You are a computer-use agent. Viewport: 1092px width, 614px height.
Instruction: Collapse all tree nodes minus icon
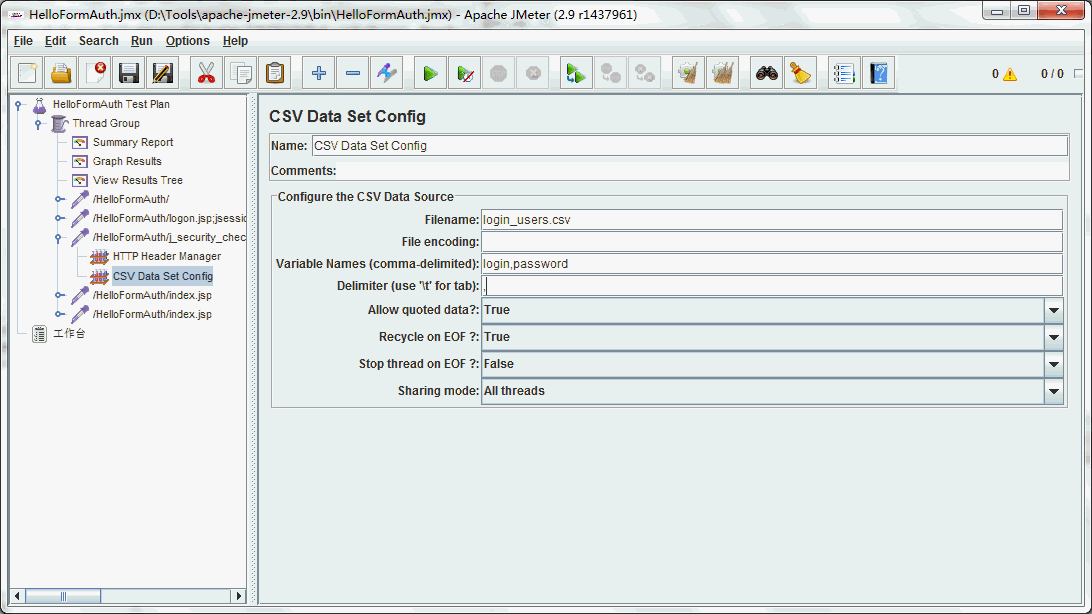353,73
